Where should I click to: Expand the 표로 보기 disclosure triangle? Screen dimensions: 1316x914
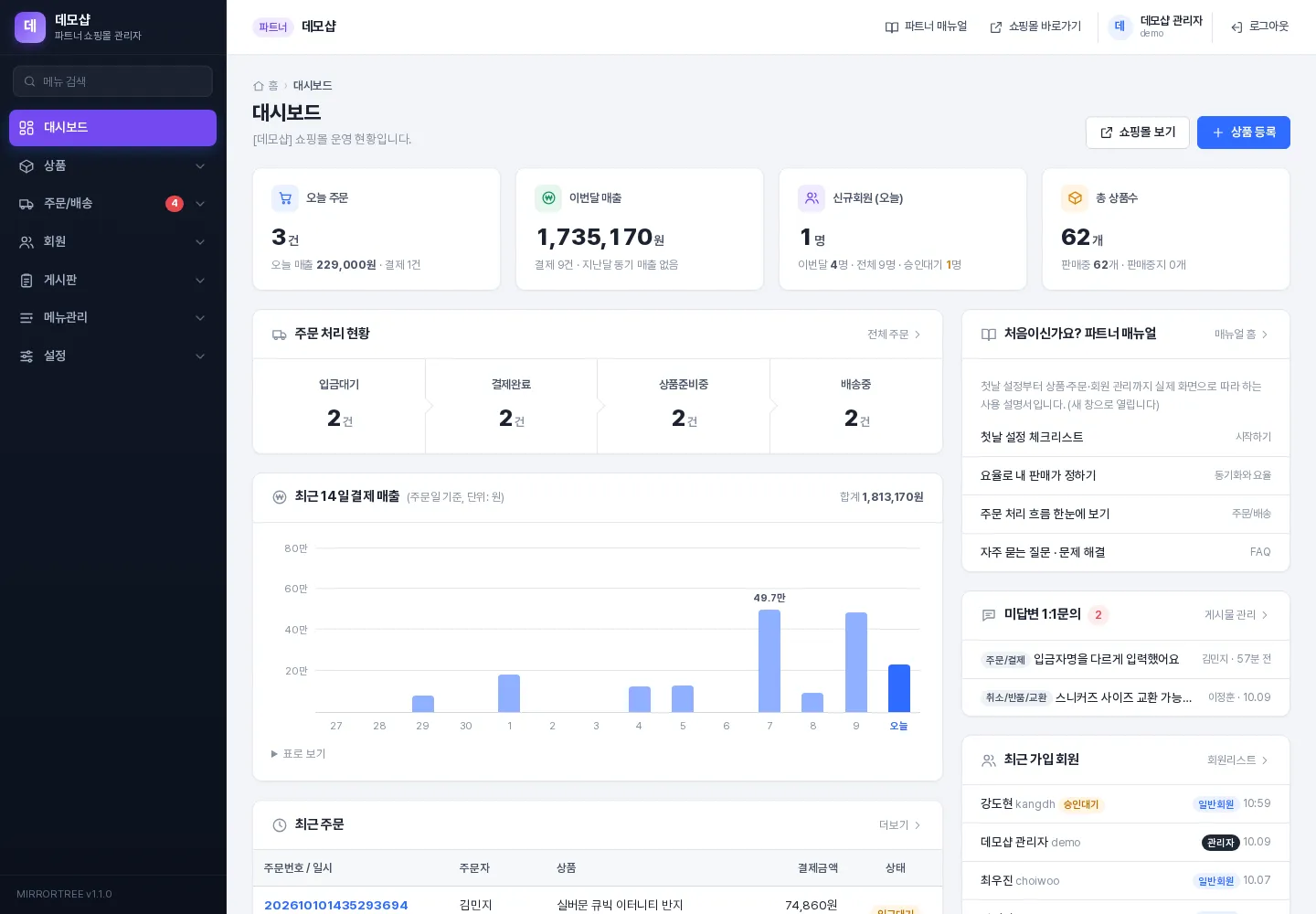point(274,754)
